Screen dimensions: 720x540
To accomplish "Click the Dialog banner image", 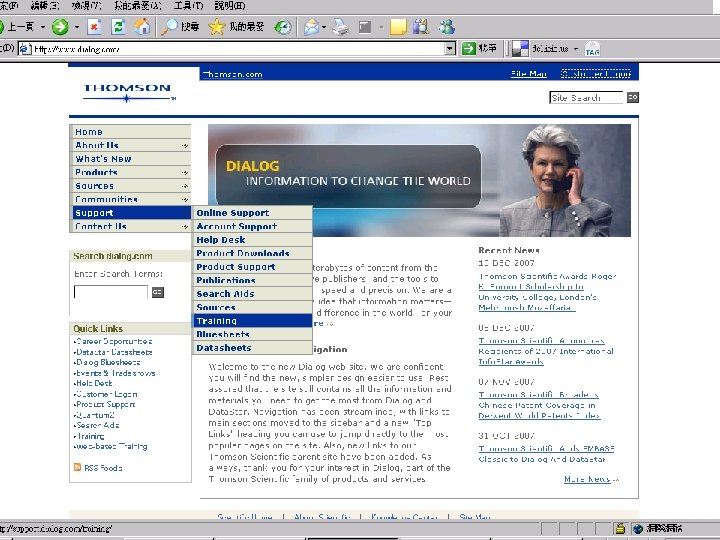I will tap(419, 180).
